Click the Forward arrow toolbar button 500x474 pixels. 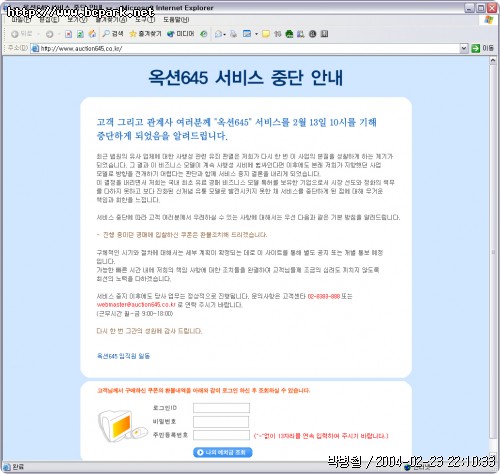[x=50, y=34]
